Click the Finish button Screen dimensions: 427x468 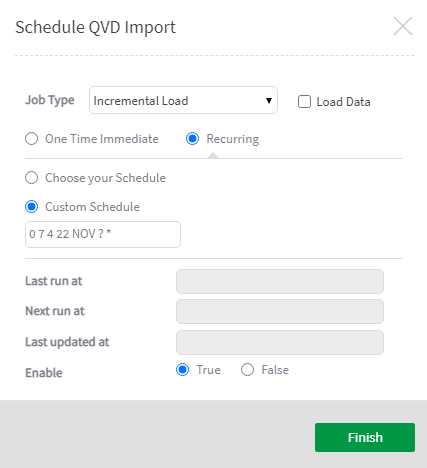pyautogui.click(x=365, y=437)
